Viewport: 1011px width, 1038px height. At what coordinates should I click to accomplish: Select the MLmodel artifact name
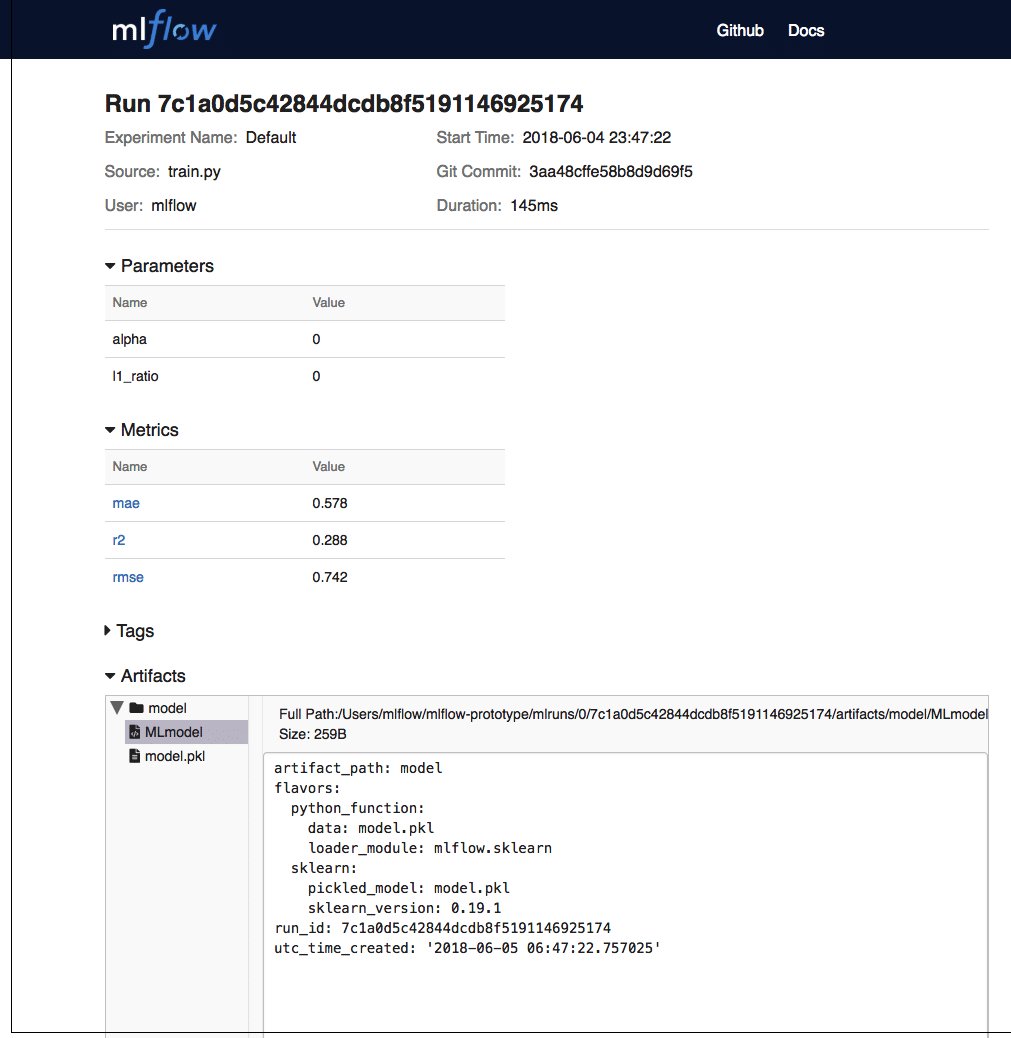(174, 732)
